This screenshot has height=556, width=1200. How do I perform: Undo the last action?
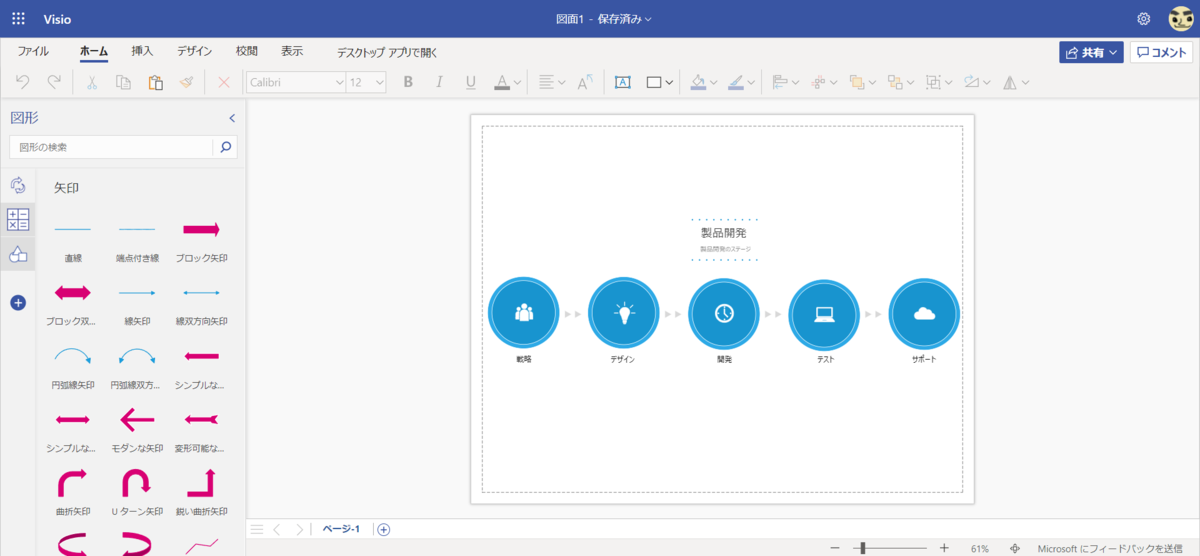pyautogui.click(x=23, y=83)
